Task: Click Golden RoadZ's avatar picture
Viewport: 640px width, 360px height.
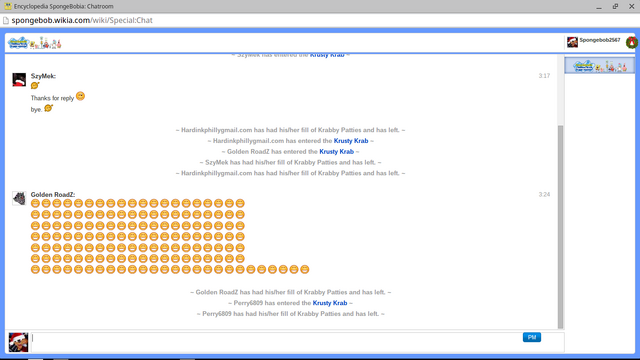Action: pyautogui.click(x=19, y=198)
